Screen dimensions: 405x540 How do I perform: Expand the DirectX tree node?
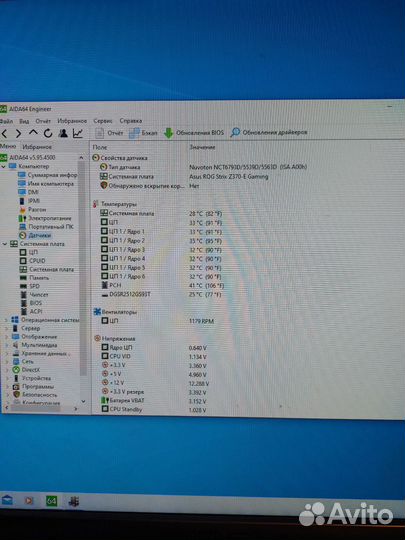pos(7,370)
